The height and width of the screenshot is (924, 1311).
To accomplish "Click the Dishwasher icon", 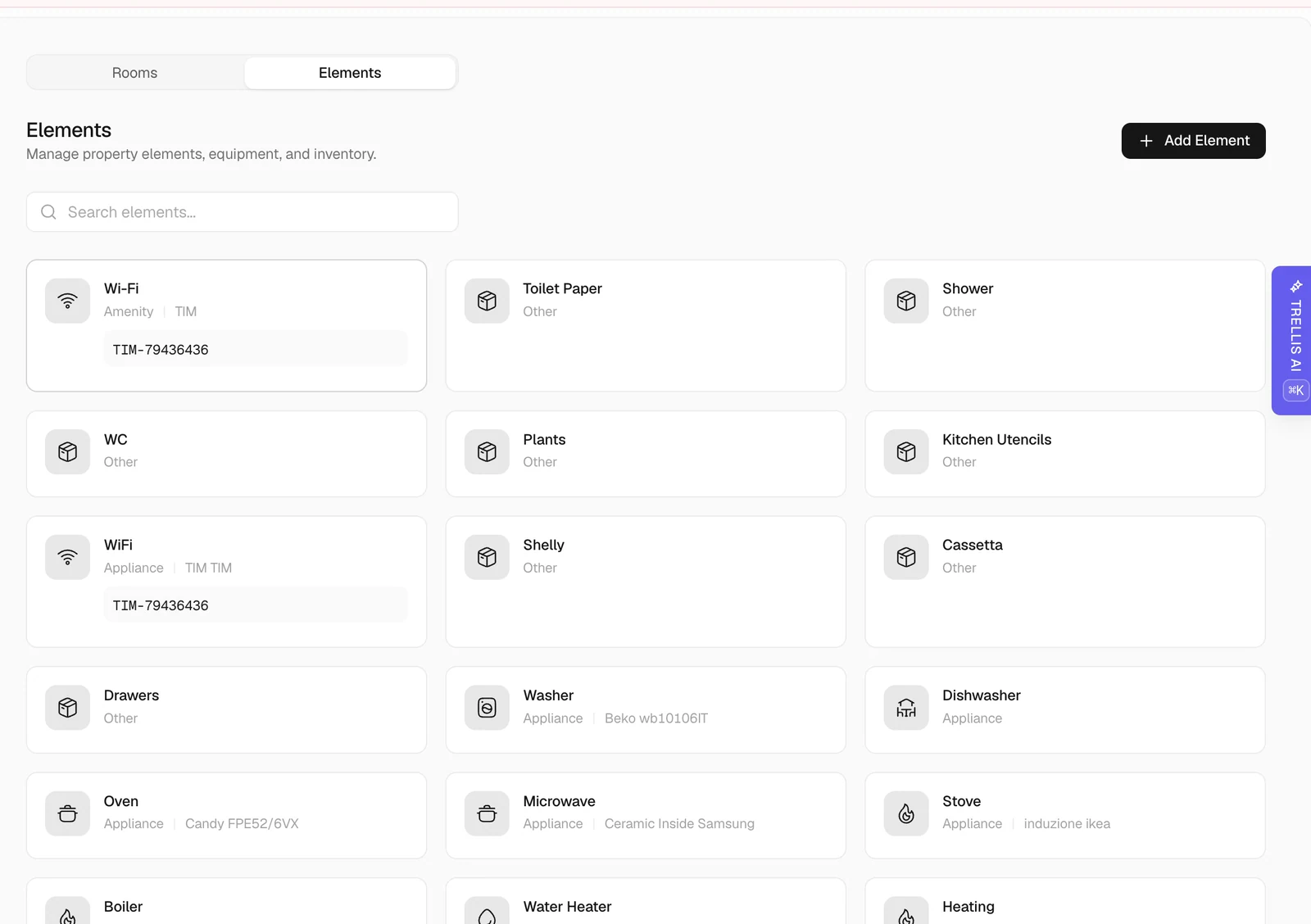I will coord(906,708).
